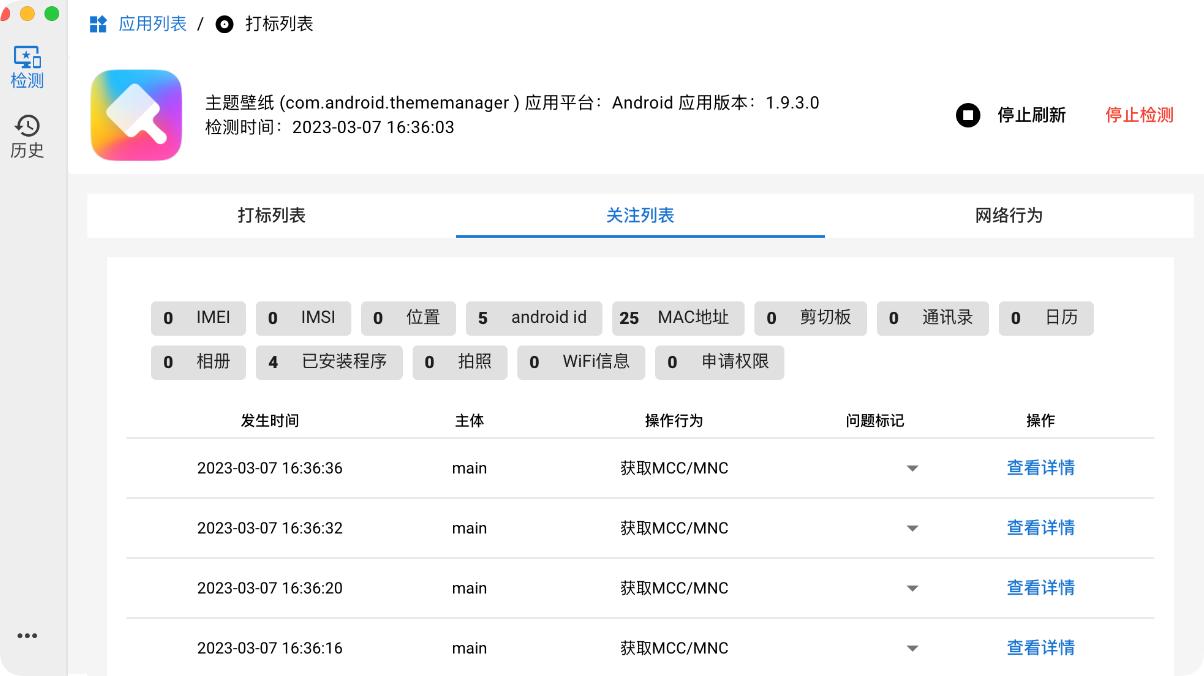1204x676 pixels.
Task: Click 获取MCC/MNC in the 16:36:36 row
Action: click(674, 468)
